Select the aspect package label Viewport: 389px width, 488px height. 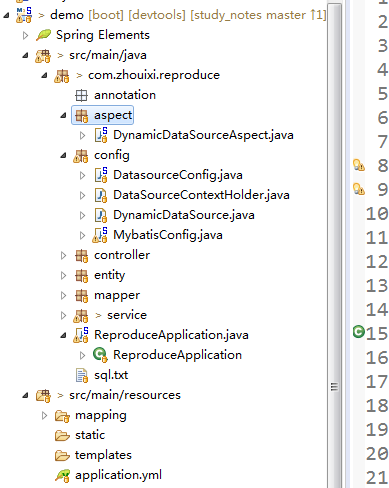(x=113, y=115)
